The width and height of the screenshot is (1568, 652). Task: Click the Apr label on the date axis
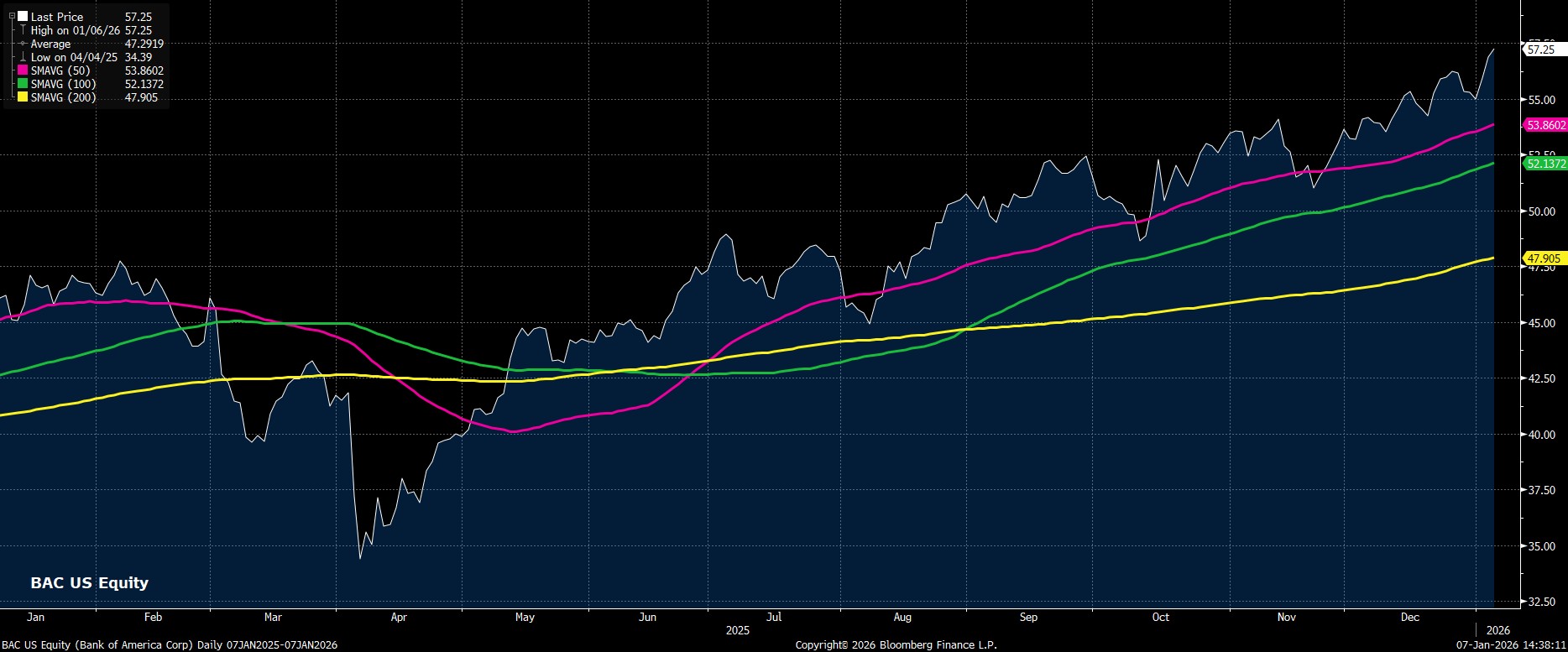399,617
